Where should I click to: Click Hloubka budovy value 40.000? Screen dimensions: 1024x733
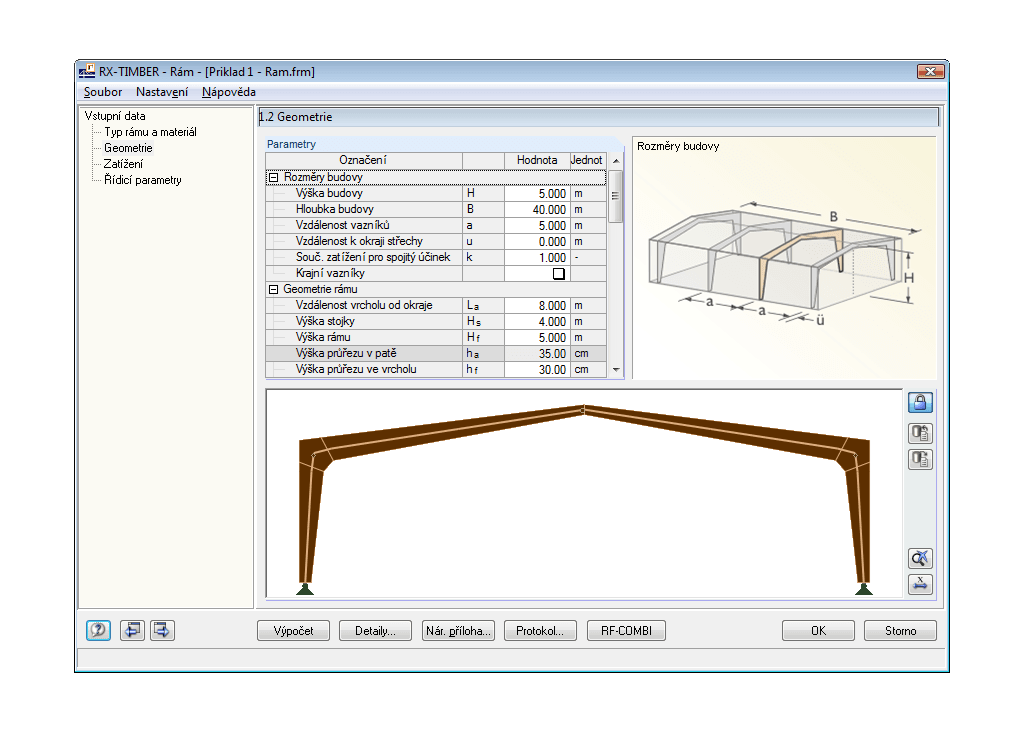[x=537, y=210]
